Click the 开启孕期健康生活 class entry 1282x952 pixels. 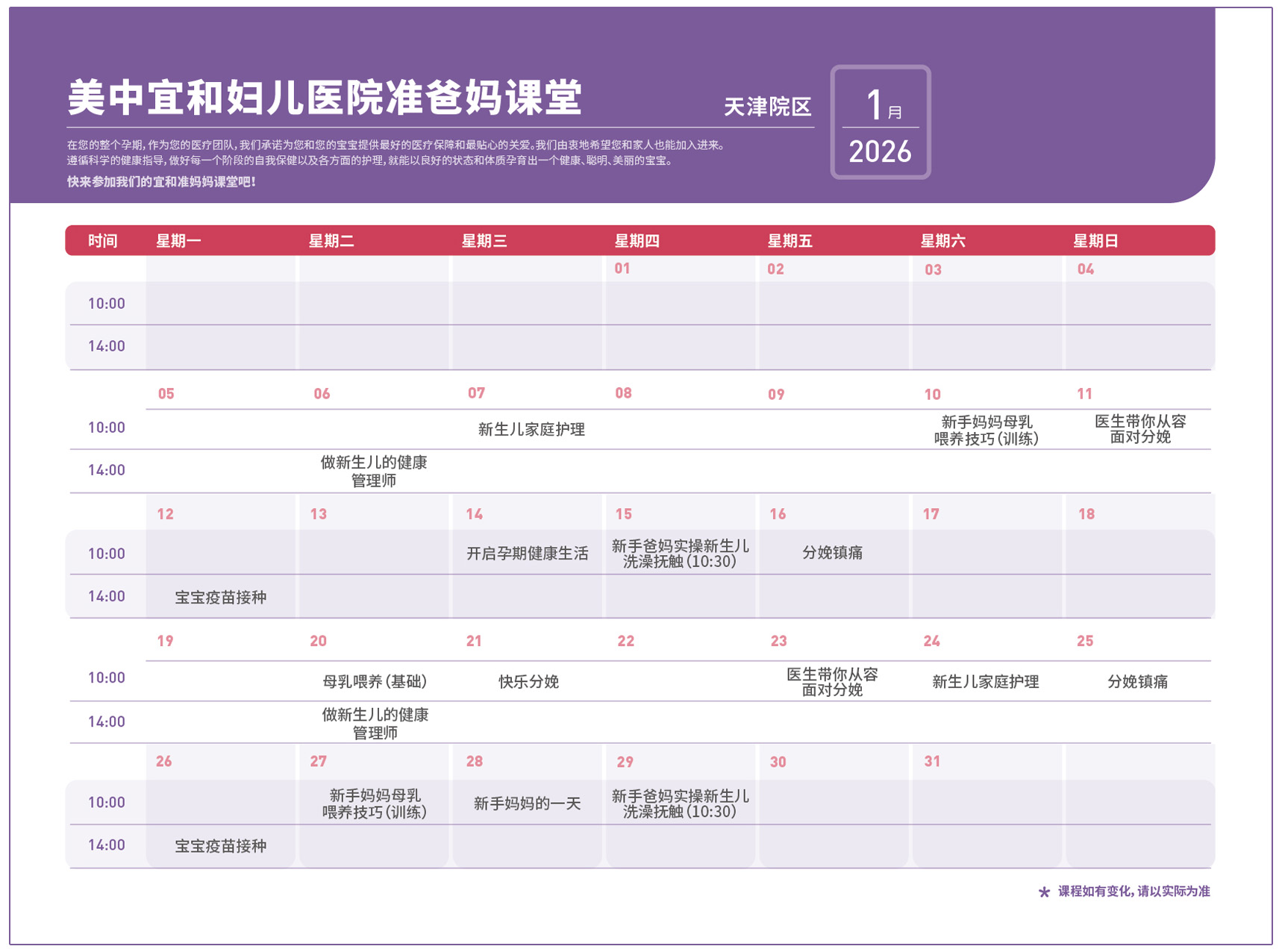527,554
